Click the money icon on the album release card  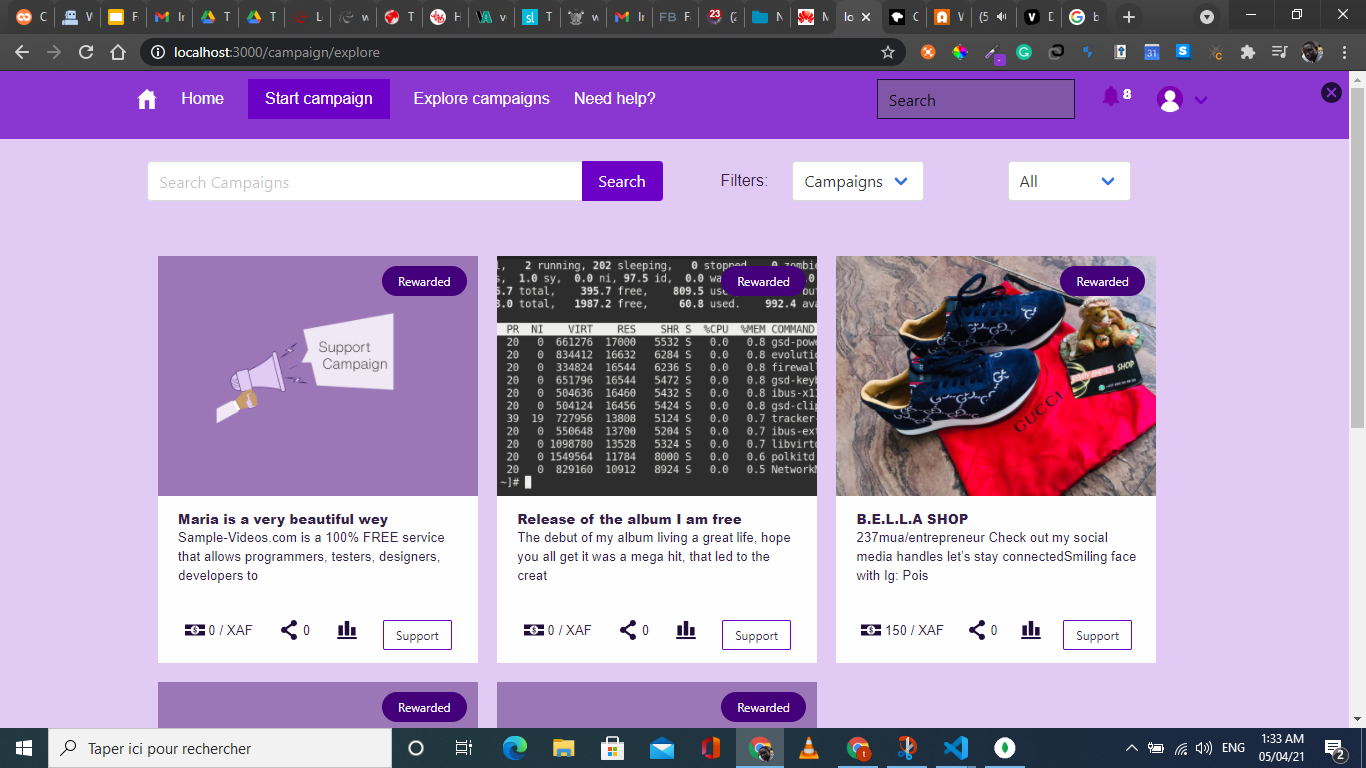tap(534, 630)
